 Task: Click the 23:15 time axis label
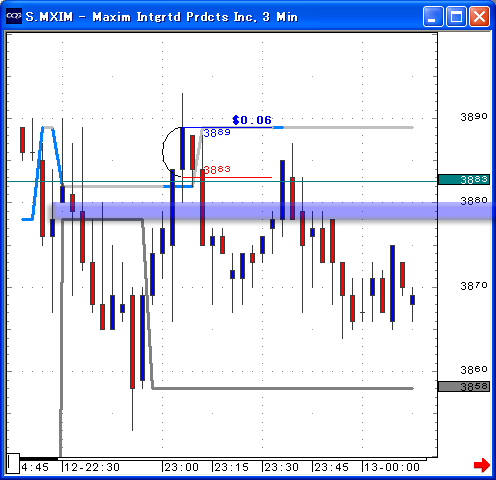[x=231, y=467]
